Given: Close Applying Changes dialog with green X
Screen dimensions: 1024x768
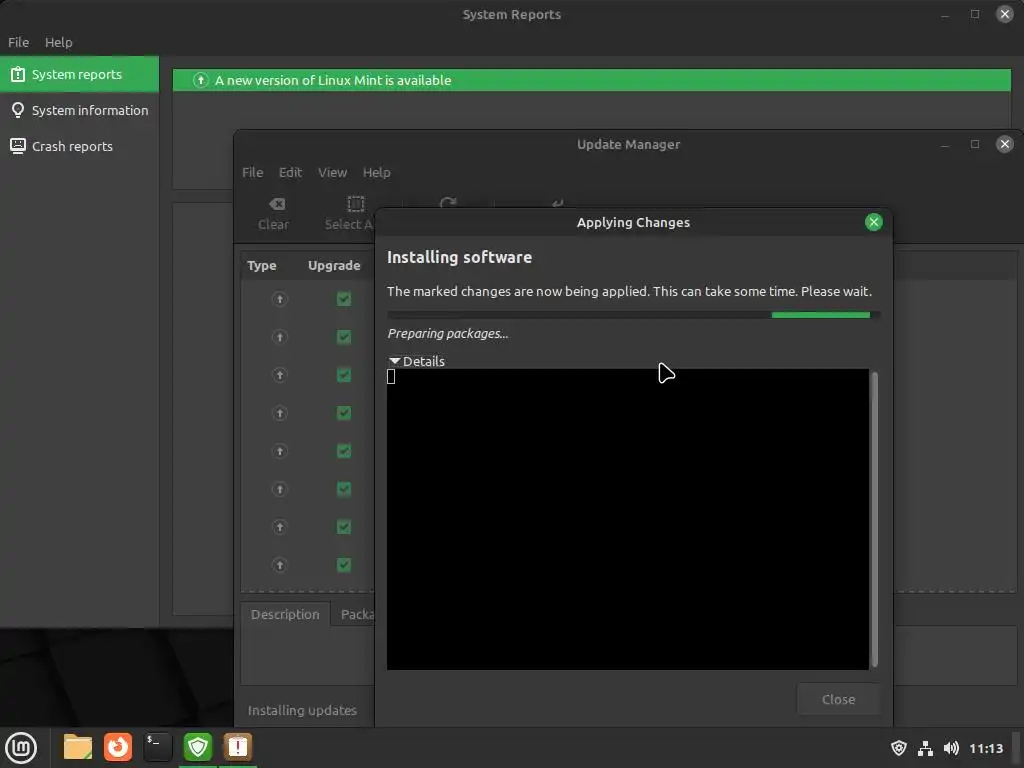Looking at the screenshot, I should (x=874, y=222).
